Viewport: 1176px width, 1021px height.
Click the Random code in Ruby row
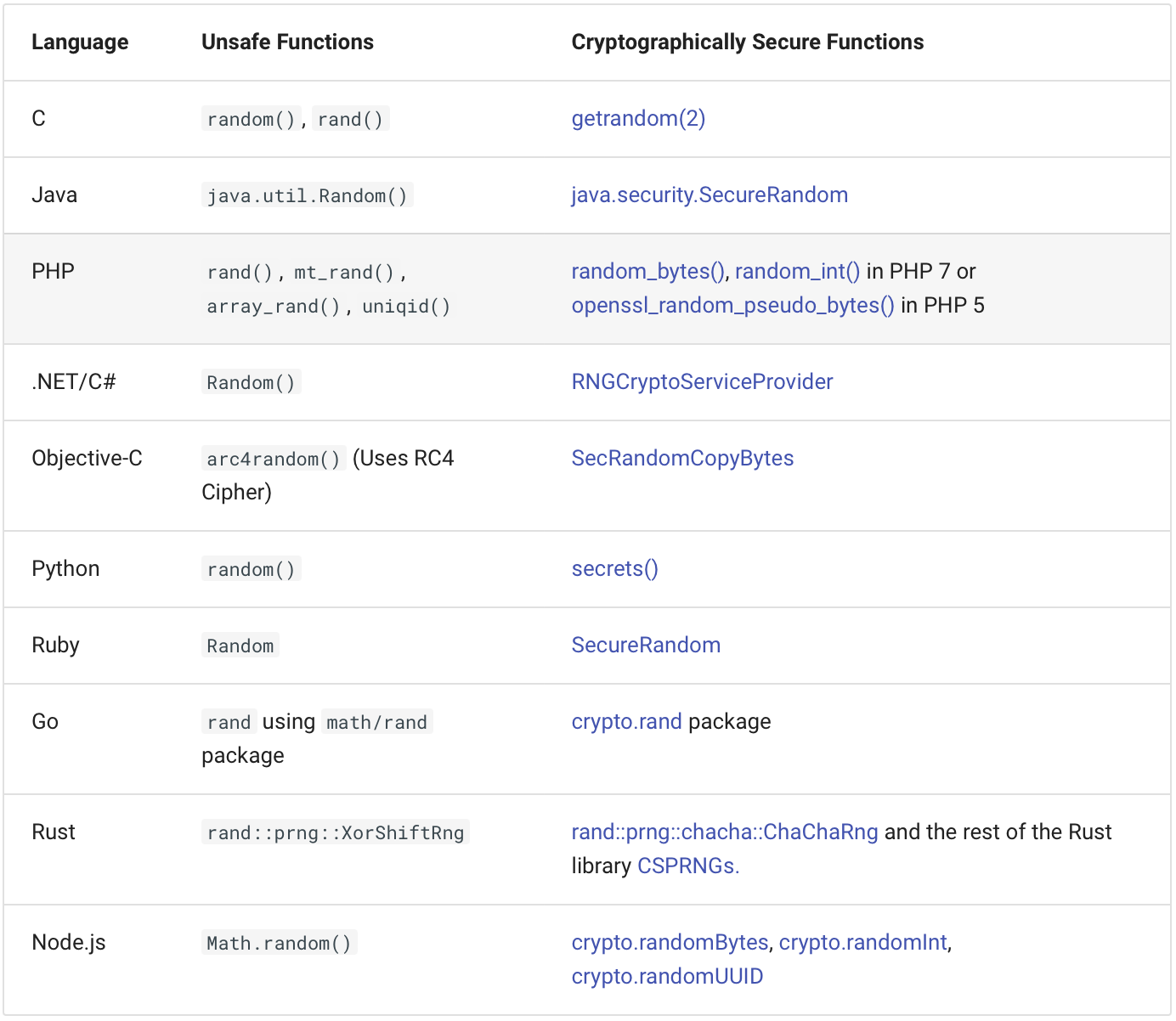240,646
